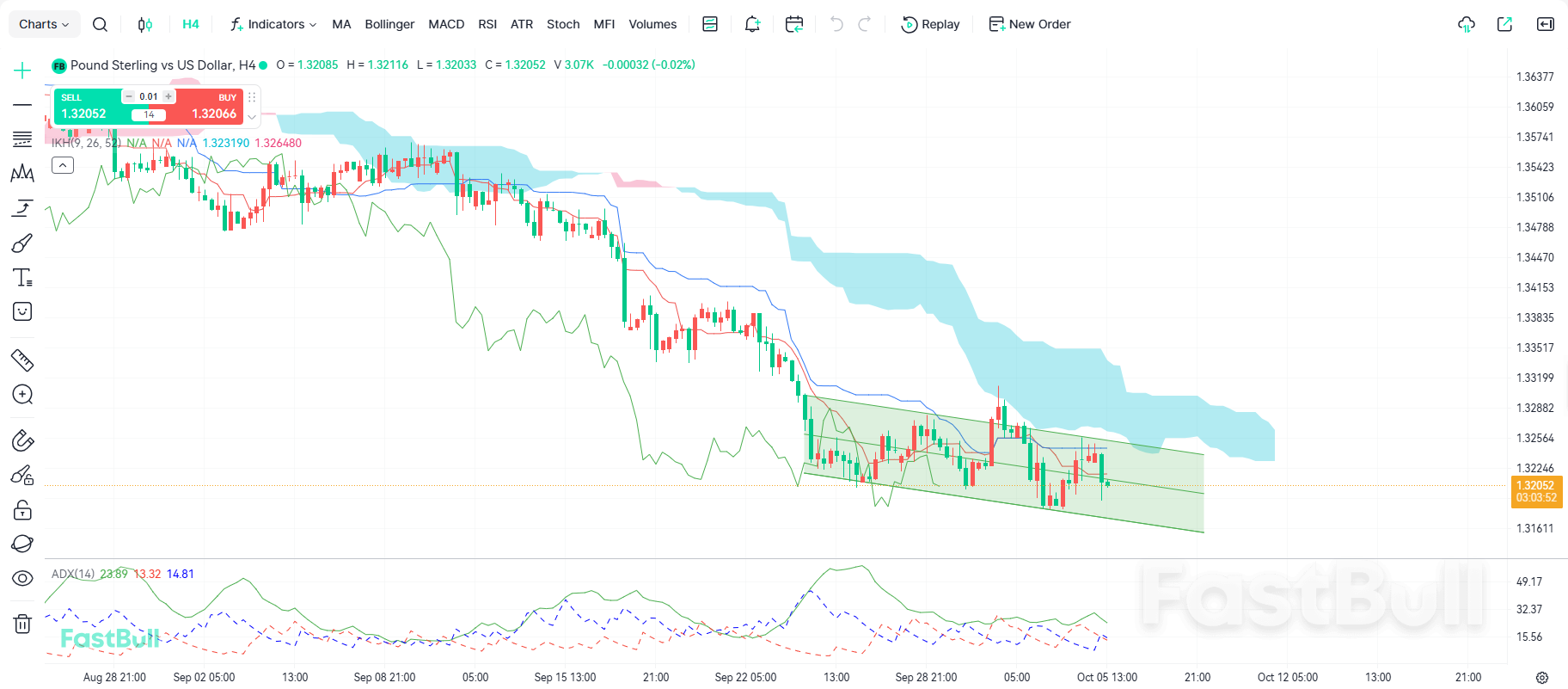Toggle the planet sync-drawings icon
This screenshot has width=1568, height=689.
22,544
